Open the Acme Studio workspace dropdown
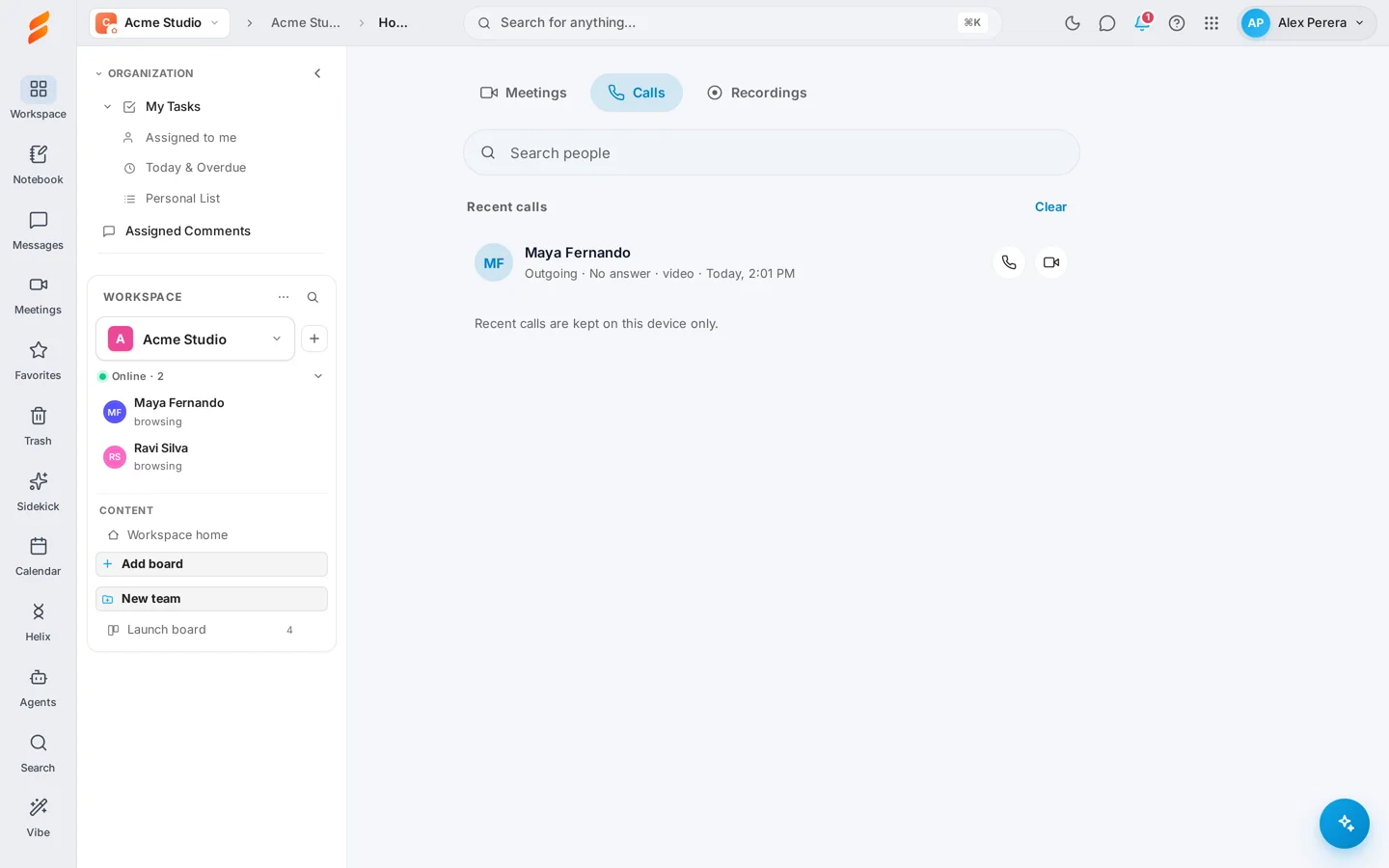The width and height of the screenshot is (1389, 868). coord(195,339)
